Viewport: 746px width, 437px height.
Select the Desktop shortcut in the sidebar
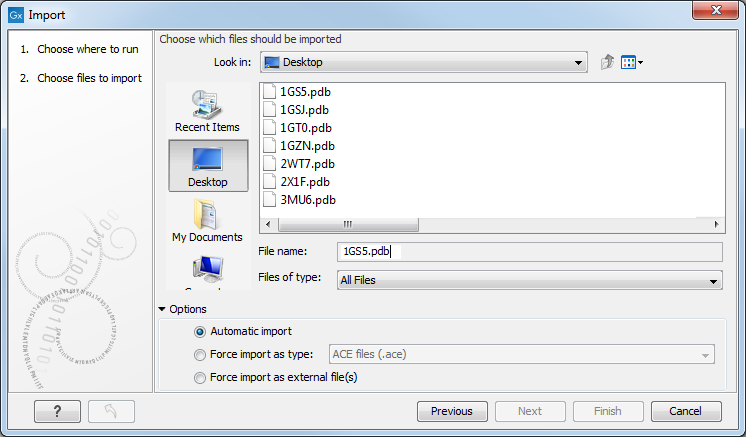[x=207, y=164]
